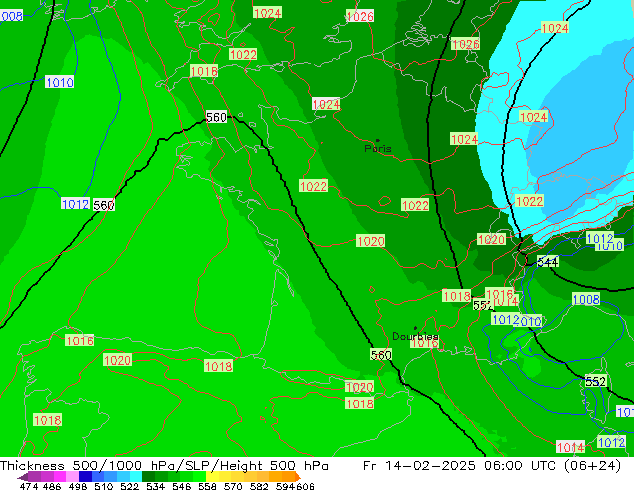Pick the dark blue legend swatch

[85, 476]
